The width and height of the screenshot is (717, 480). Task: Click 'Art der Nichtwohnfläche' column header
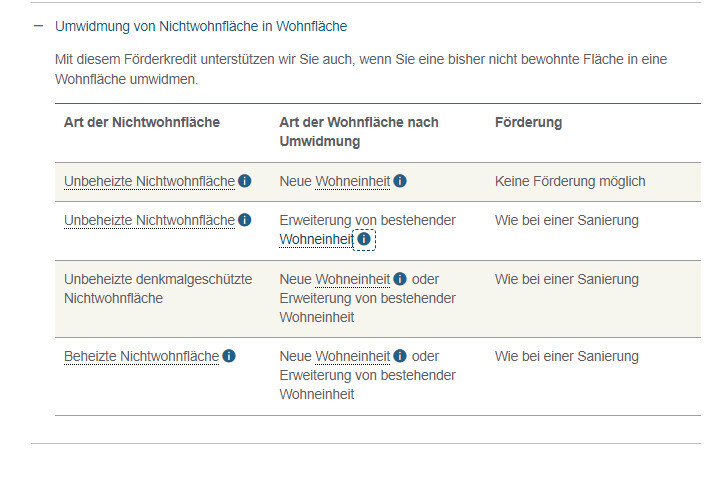click(142, 122)
